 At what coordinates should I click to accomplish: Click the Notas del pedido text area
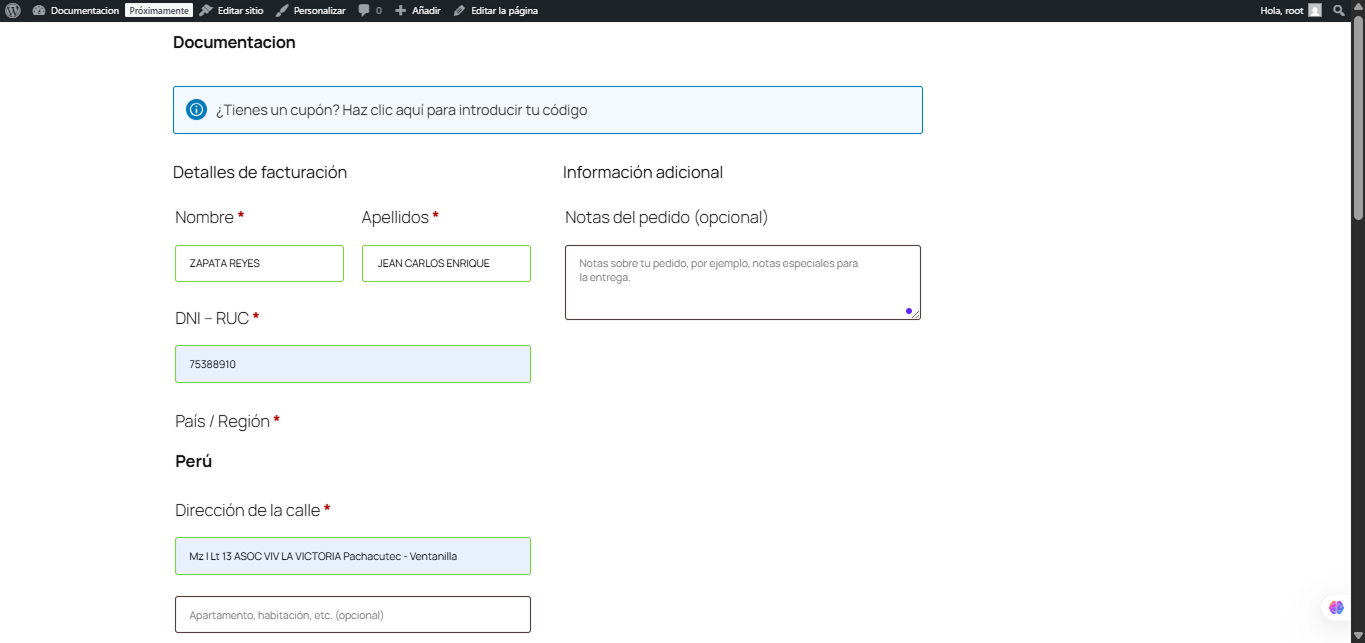pos(742,282)
